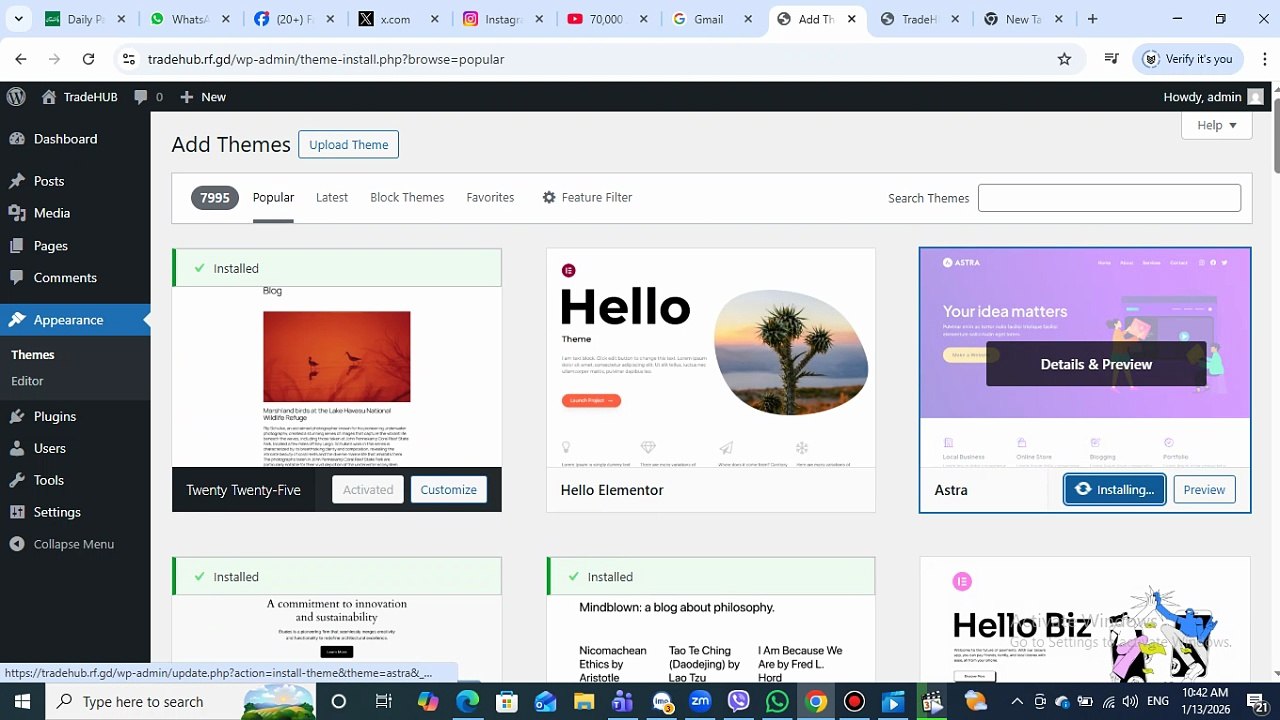The height and width of the screenshot is (720, 1280).
Task: Collapse the admin sidebar menu
Action: tap(75, 544)
